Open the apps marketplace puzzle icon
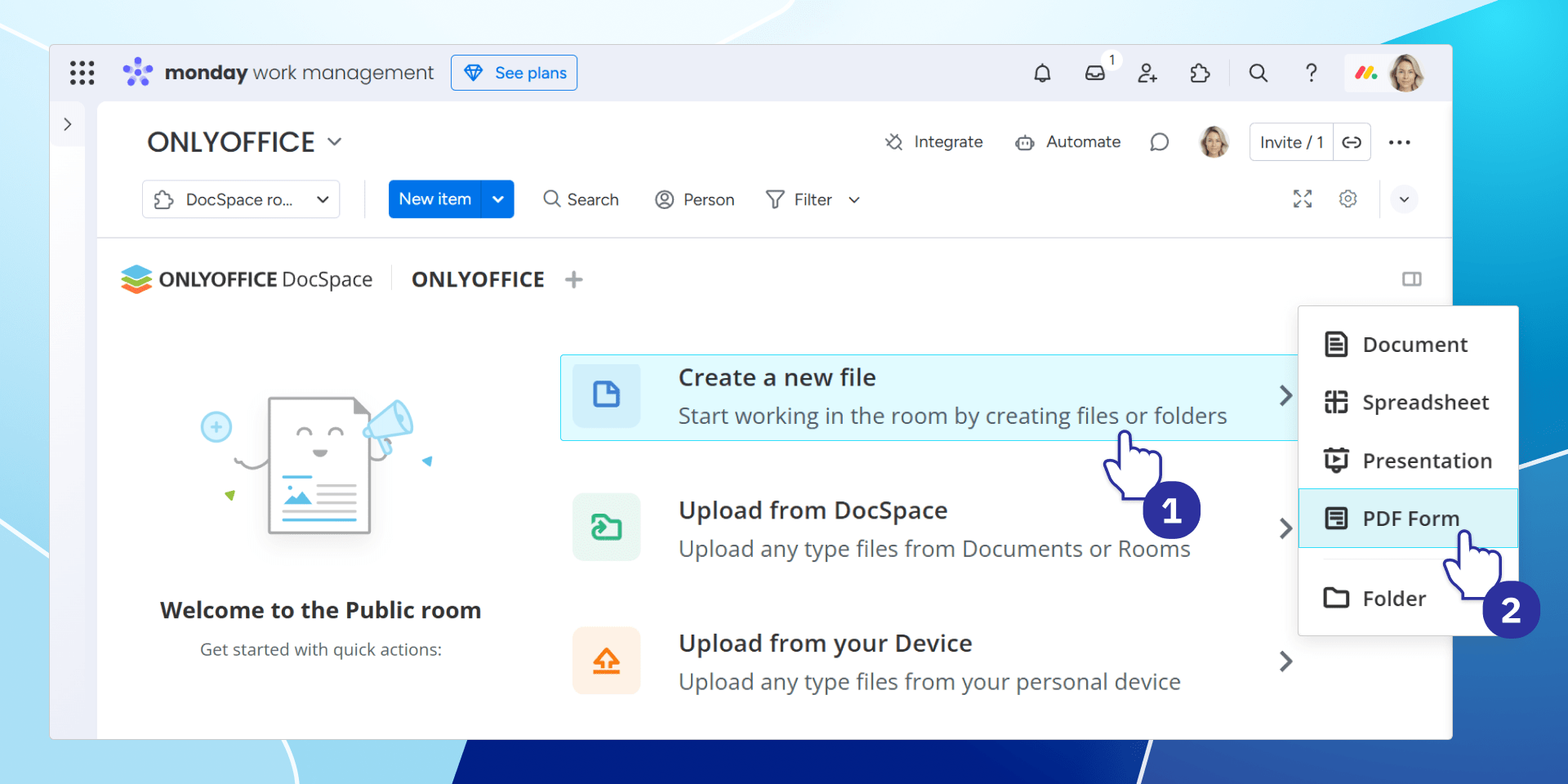Screen dimensions: 1568x784 (1200, 73)
